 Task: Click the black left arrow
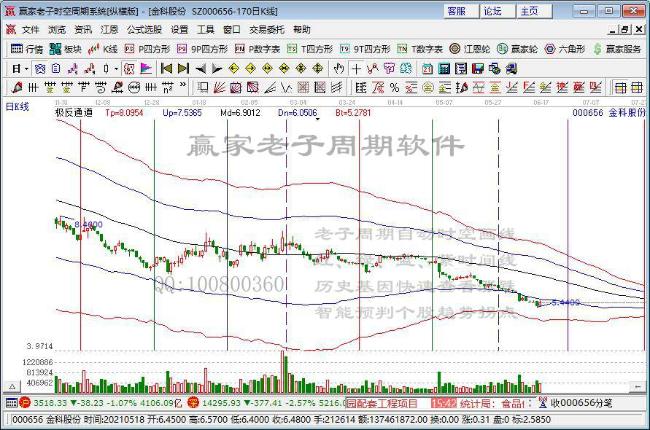click(x=200, y=68)
